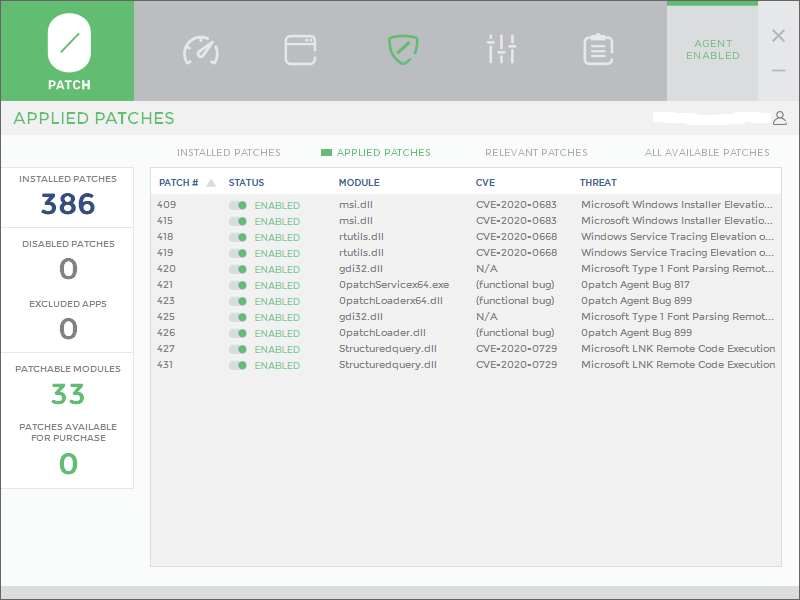800x600 pixels.
Task: Sort the list by Module column
Action: pos(359,183)
